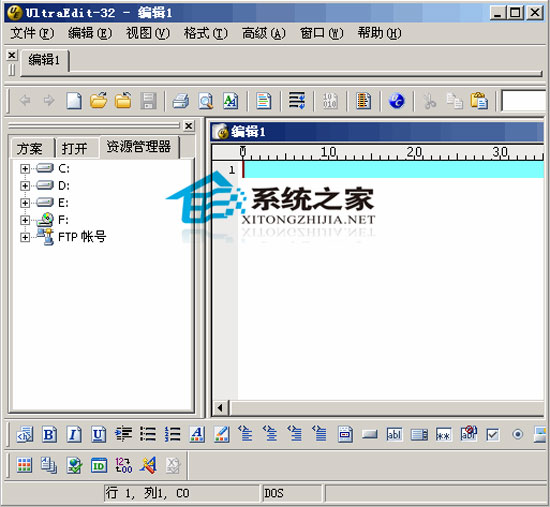This screenshot has height=507, width=550.
Task: Click the HTML font color A icon
Action: [x=197, y=435]
